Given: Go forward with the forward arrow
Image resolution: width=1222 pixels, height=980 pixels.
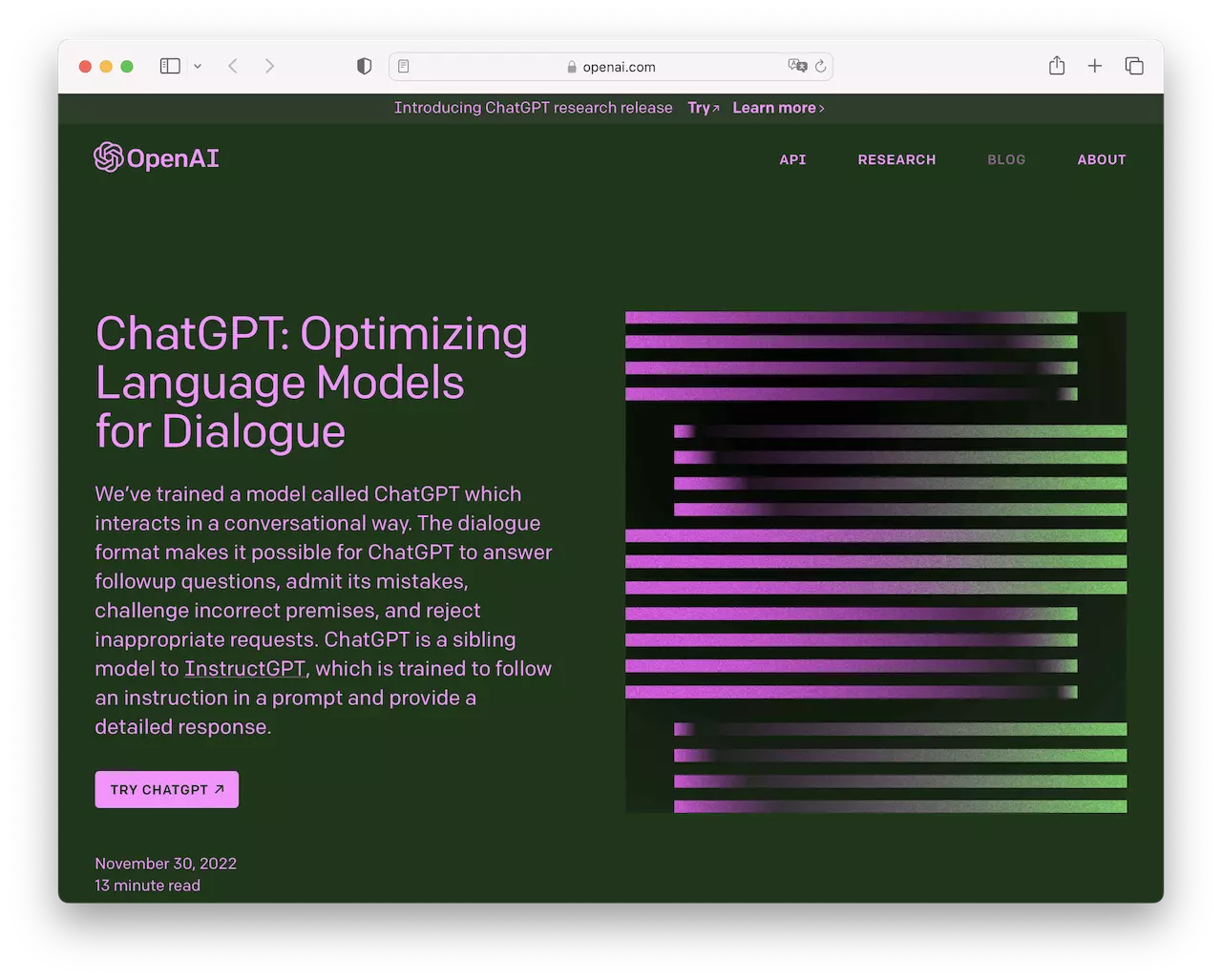Looking at the screenshot, I should click(269, 66).
